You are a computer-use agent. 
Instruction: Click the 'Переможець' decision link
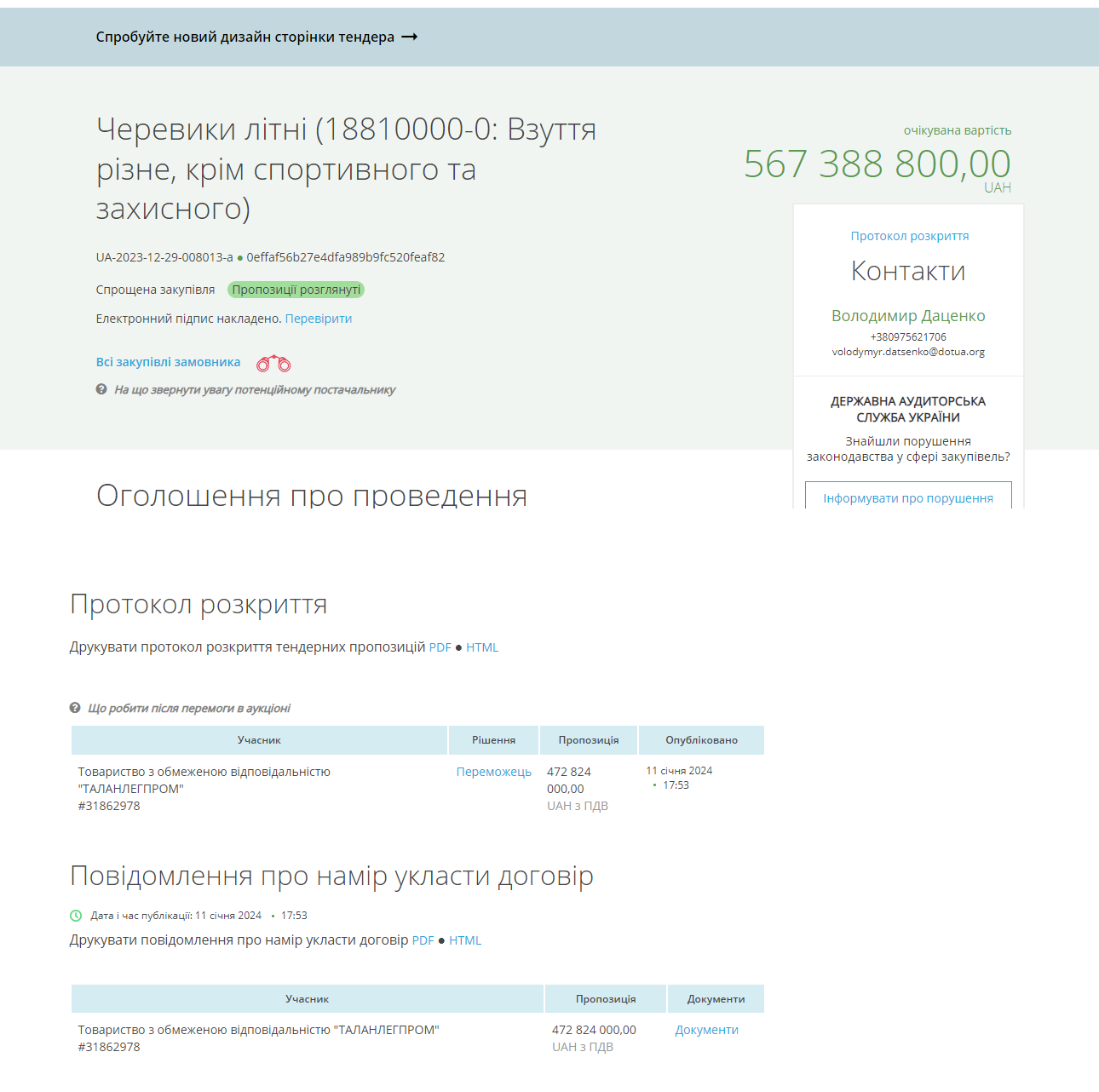493,772
